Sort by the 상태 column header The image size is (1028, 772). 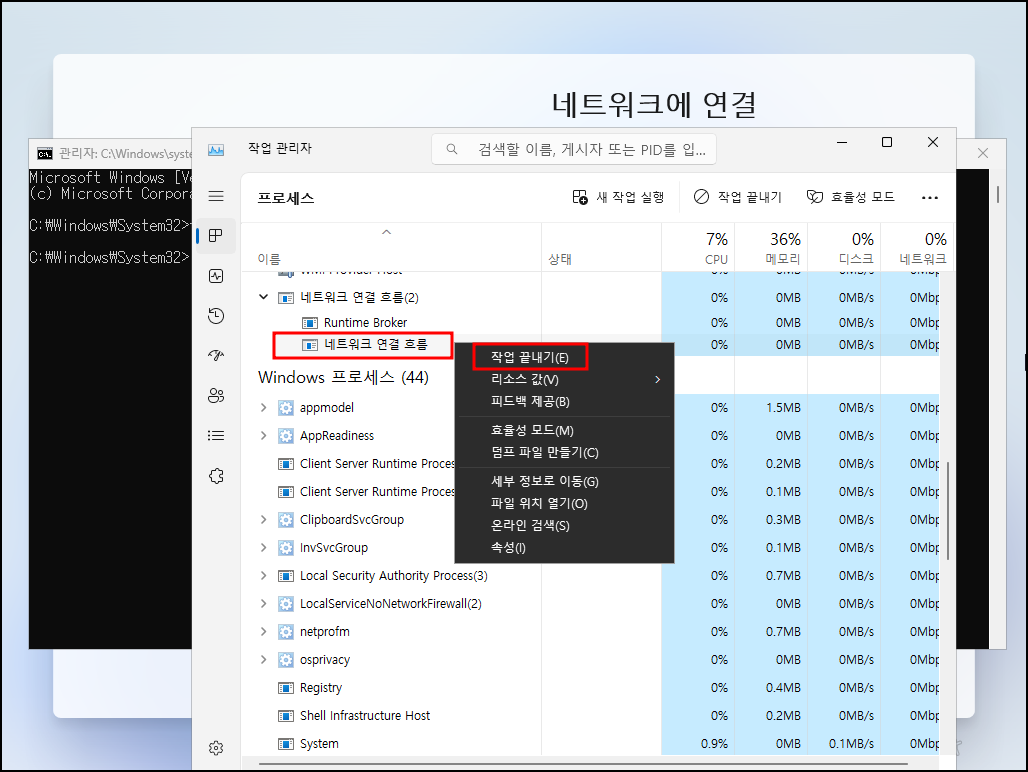[x=601, y=248]
